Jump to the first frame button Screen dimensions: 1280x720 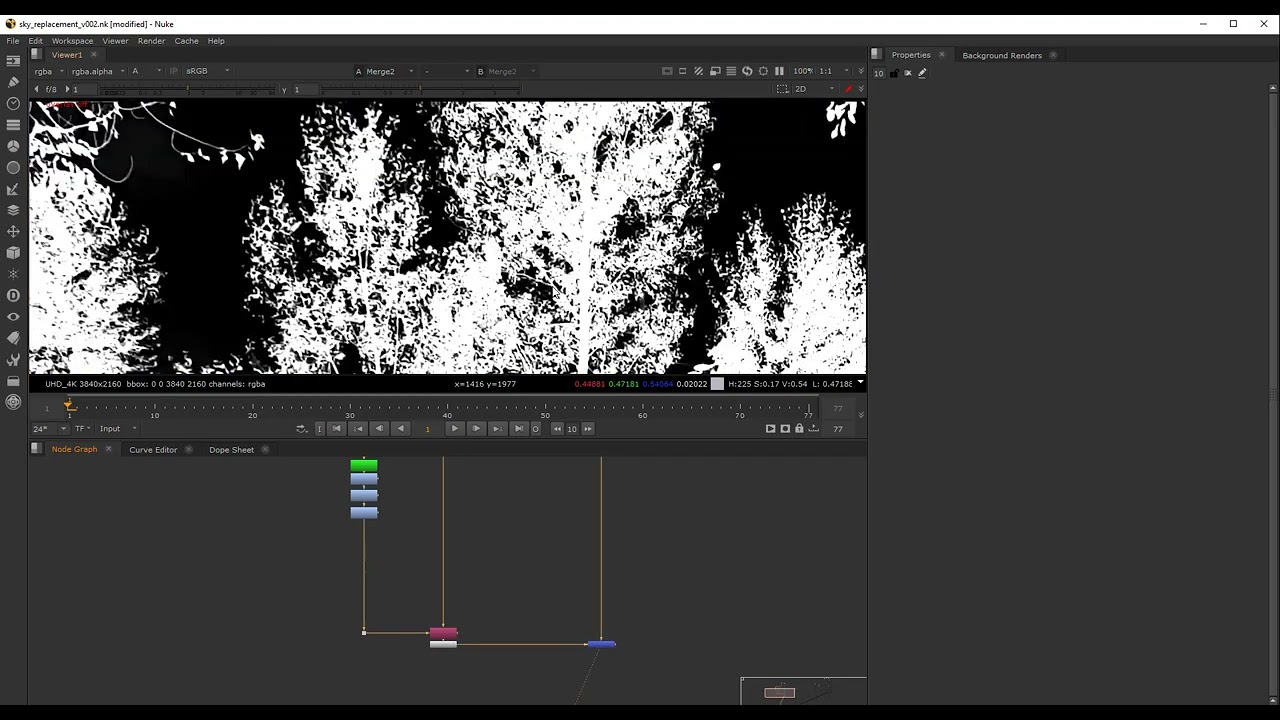click(337, 428)
